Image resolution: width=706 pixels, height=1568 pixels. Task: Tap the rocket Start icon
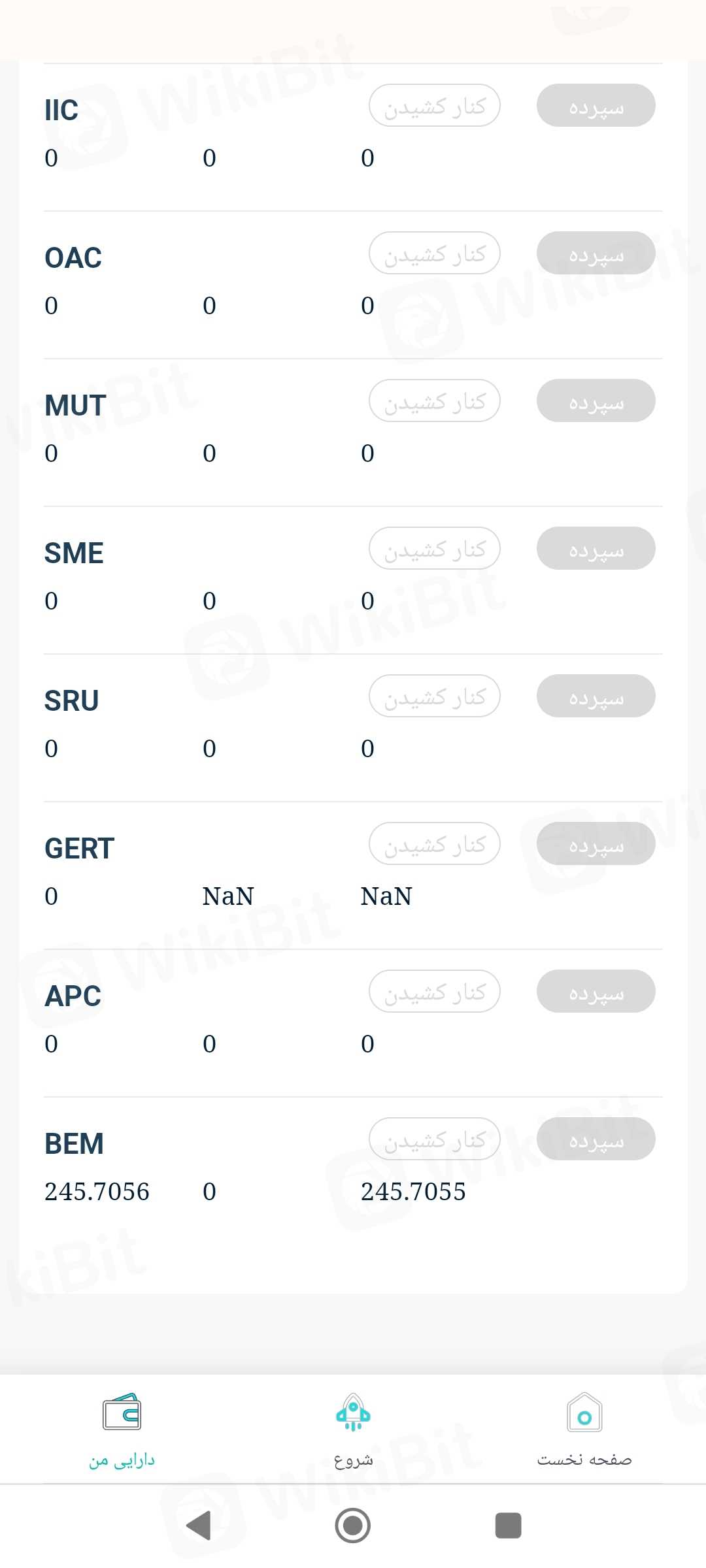pos(353,1413)
